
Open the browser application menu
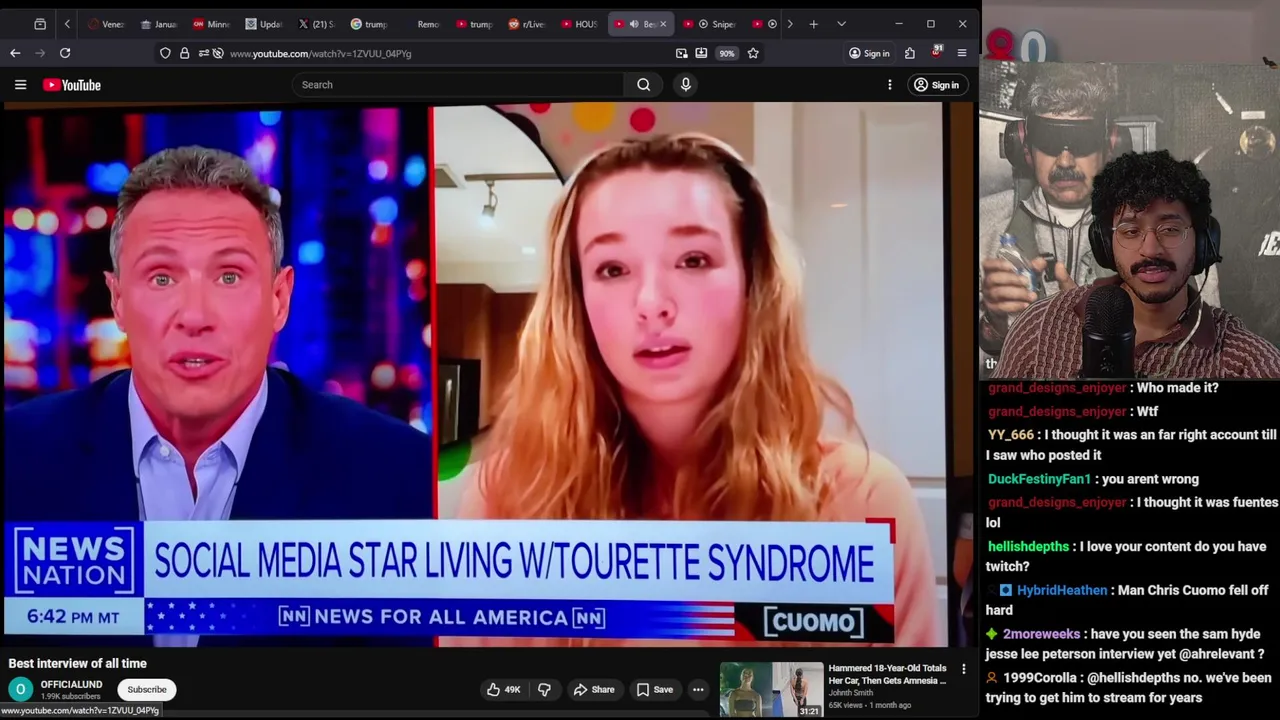coord(962,53)
